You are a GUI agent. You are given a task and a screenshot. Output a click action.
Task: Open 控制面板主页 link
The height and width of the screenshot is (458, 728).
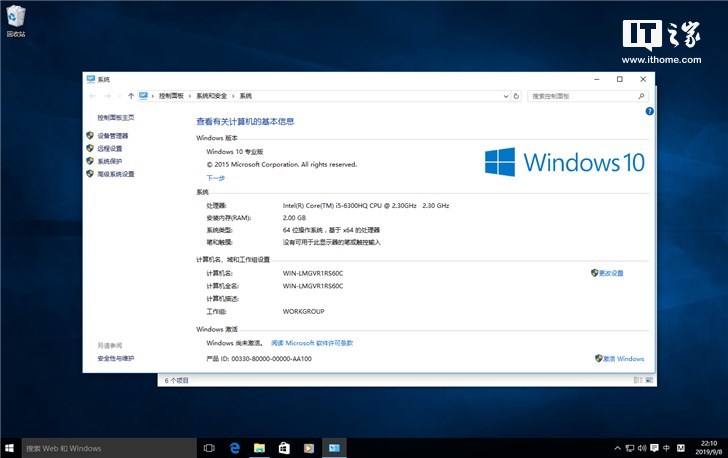pos(116,118)
